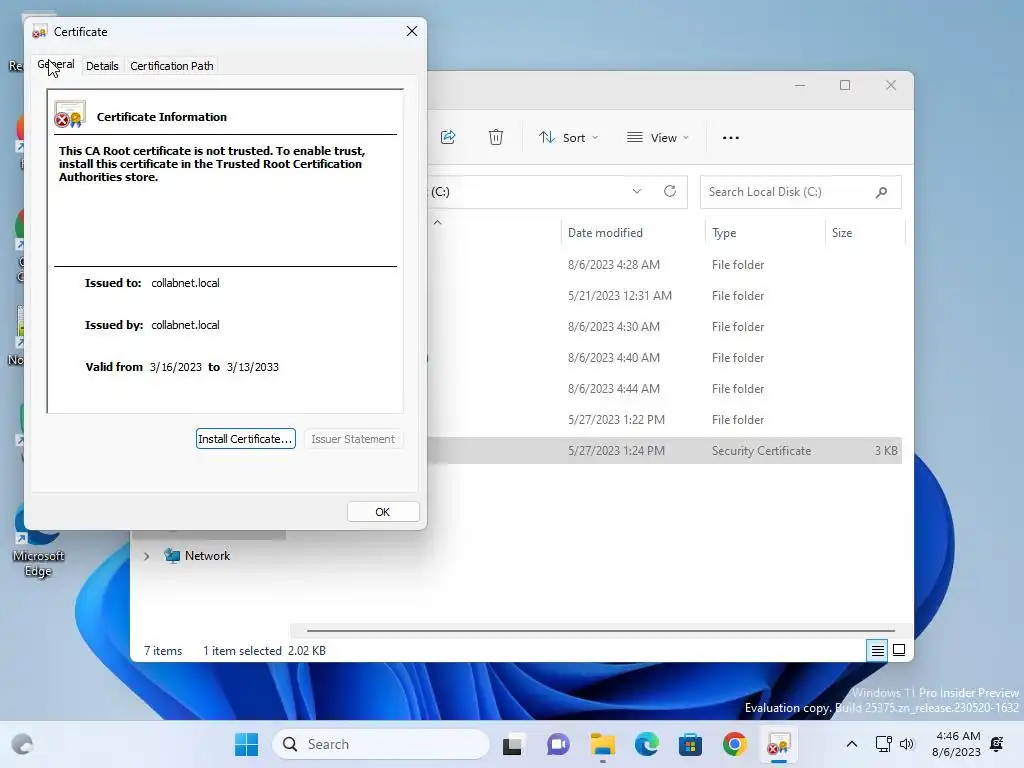Open the Chat (Teams) taskbar icon
This screenshot has width=1024, height=768.
558,744
